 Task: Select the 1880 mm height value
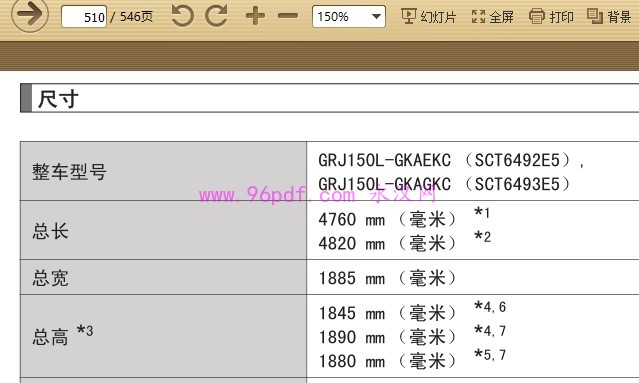coord(387,361)
